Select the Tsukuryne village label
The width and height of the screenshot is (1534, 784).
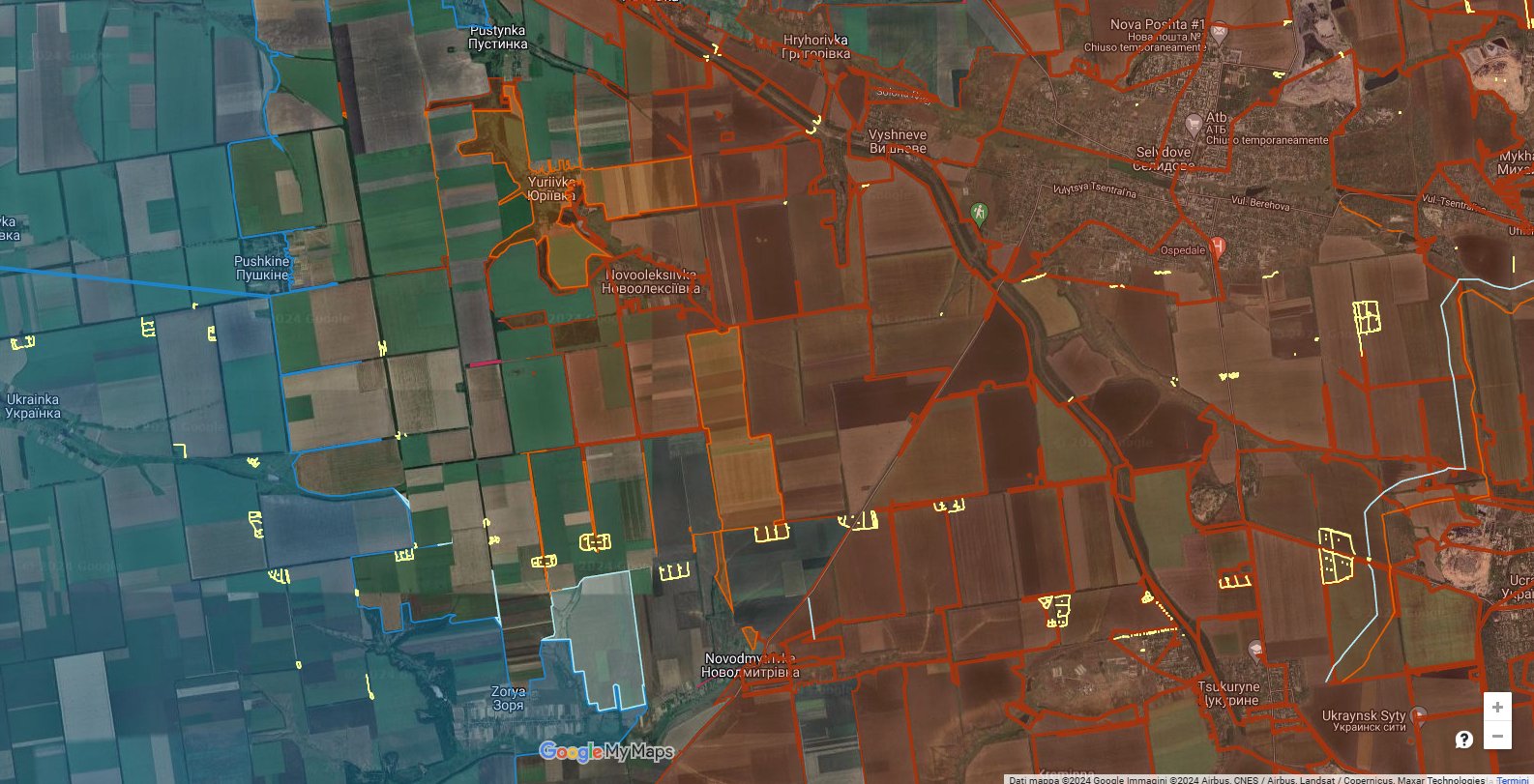click(x=1229, y=693)
